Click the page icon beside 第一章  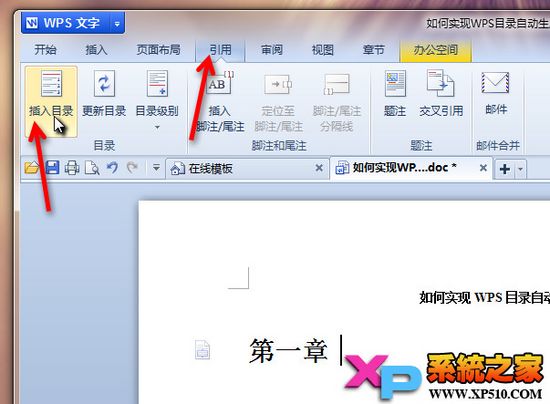(202, 350)
